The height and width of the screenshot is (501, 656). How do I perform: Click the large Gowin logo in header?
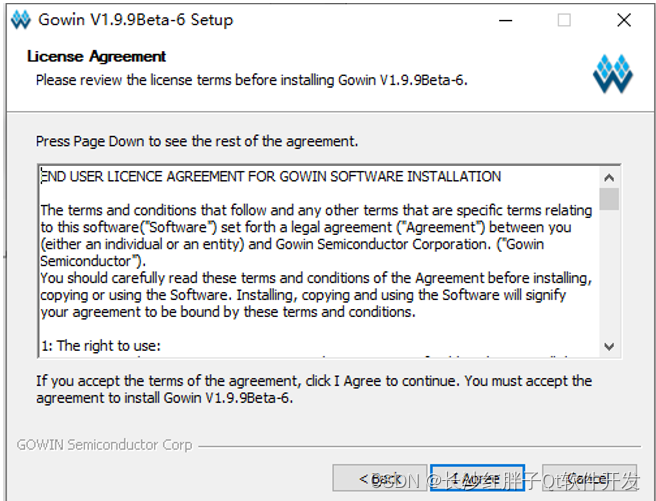click(x=612, y=74)
